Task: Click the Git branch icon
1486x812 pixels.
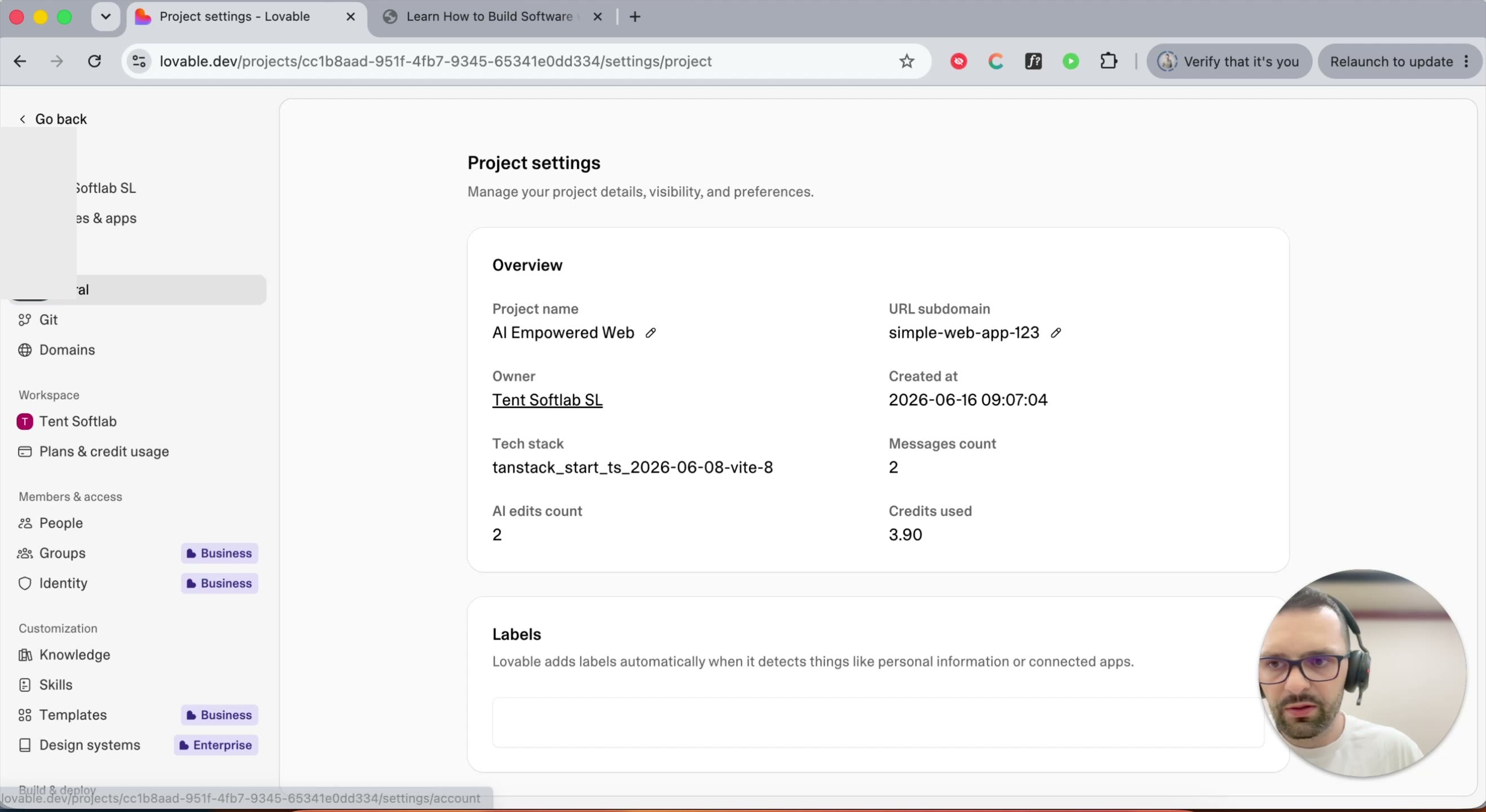Action: tap(24, 320)
